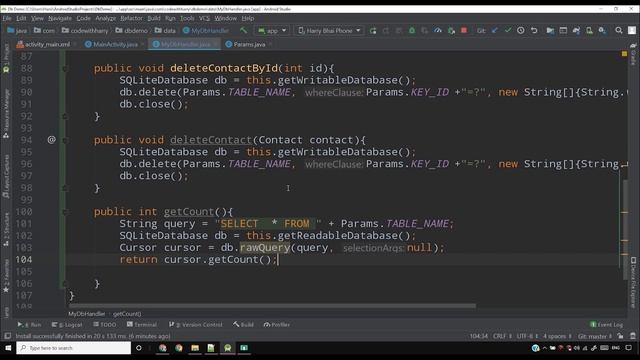The height and width of the screenshot is (360, 640).
Task: Click the Type here to search box
Action: tap(73, 348)
